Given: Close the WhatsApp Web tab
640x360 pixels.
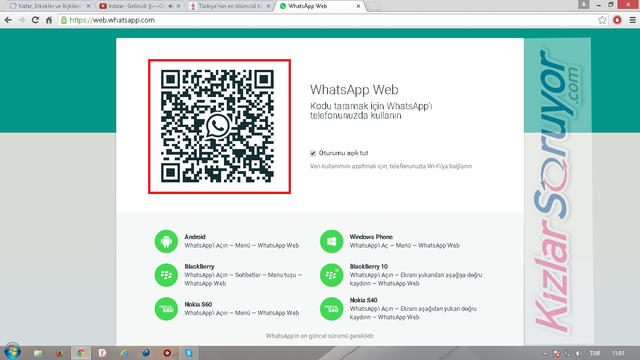Looking at the screenshot, I should click(x=358, y=6).
